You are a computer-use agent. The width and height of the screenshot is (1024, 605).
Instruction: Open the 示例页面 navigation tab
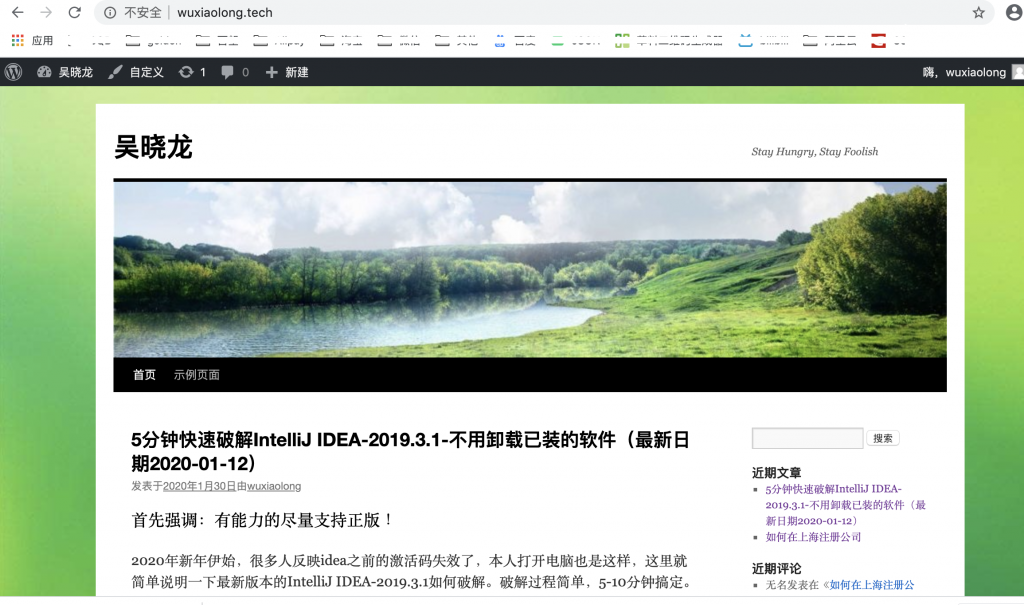(x=197, y=374)
